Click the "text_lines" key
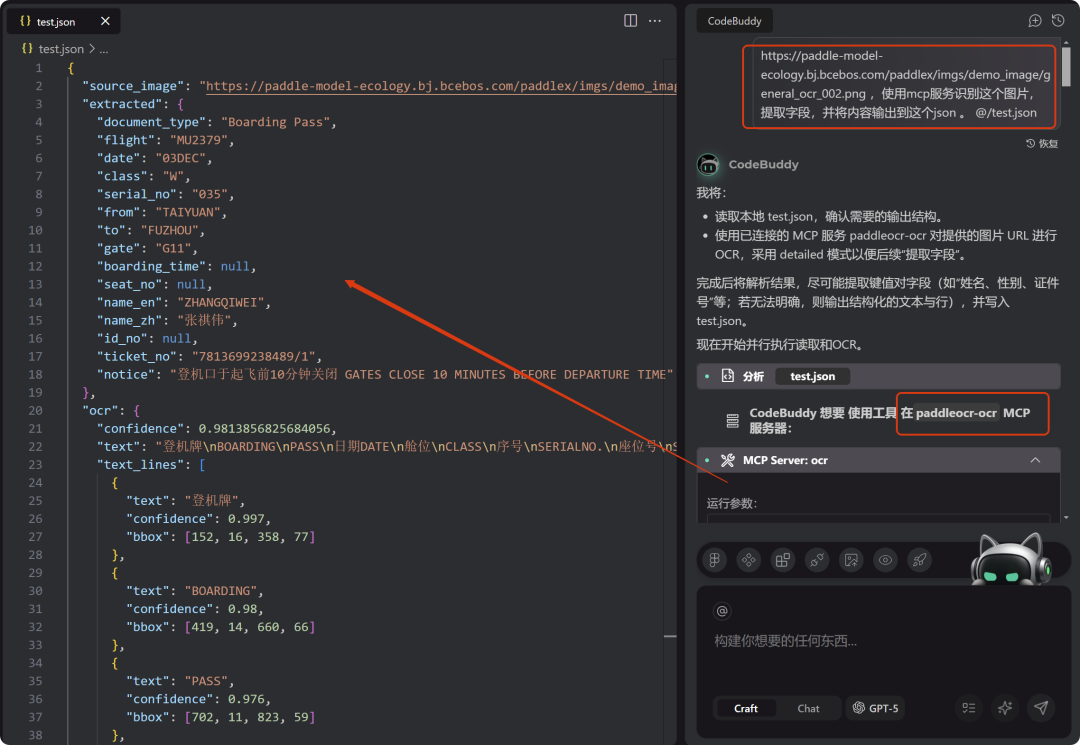Viewport: 1080px width, 745px height. (140, 465)
